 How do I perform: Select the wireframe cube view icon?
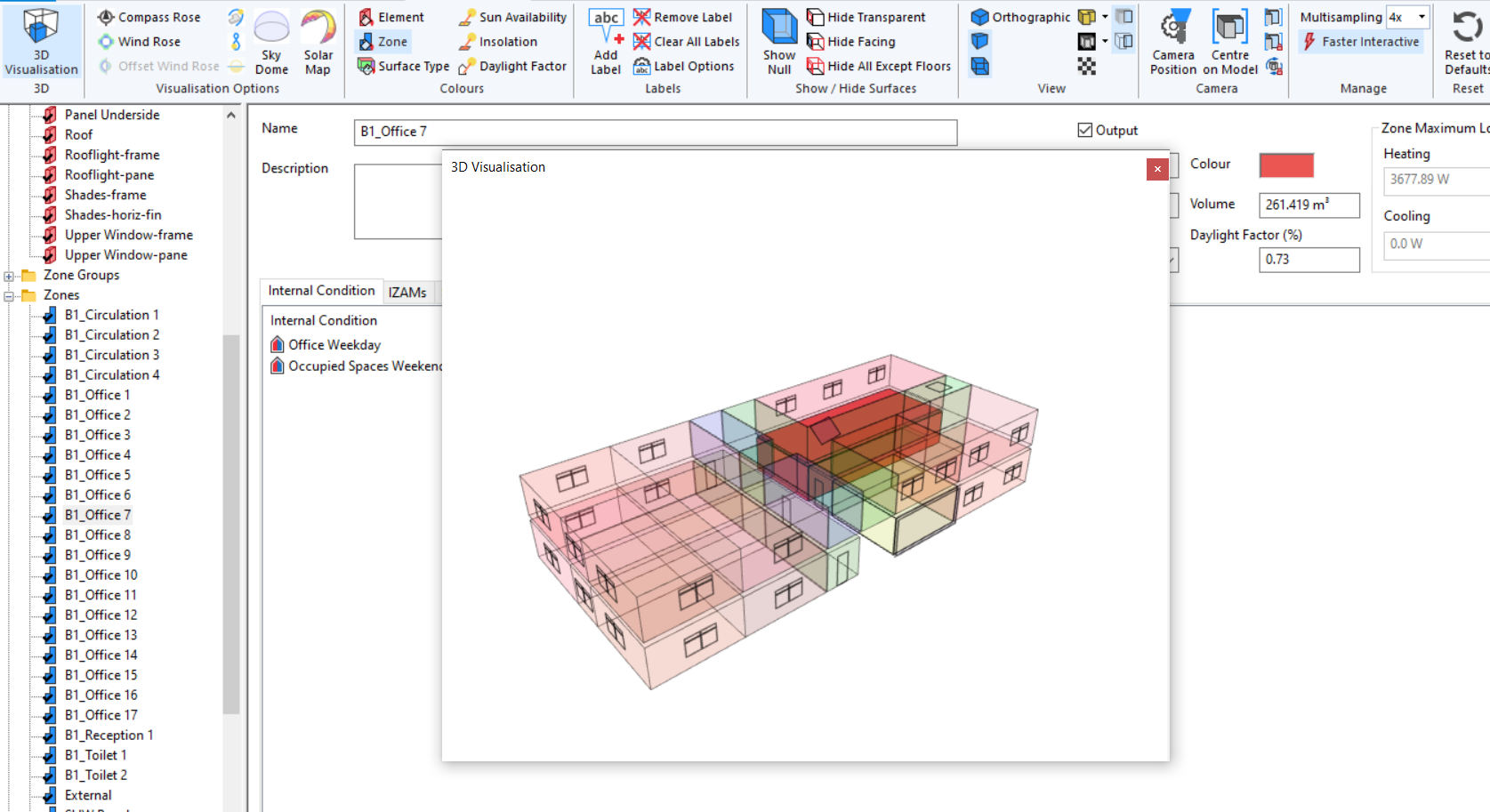point(979,66)
